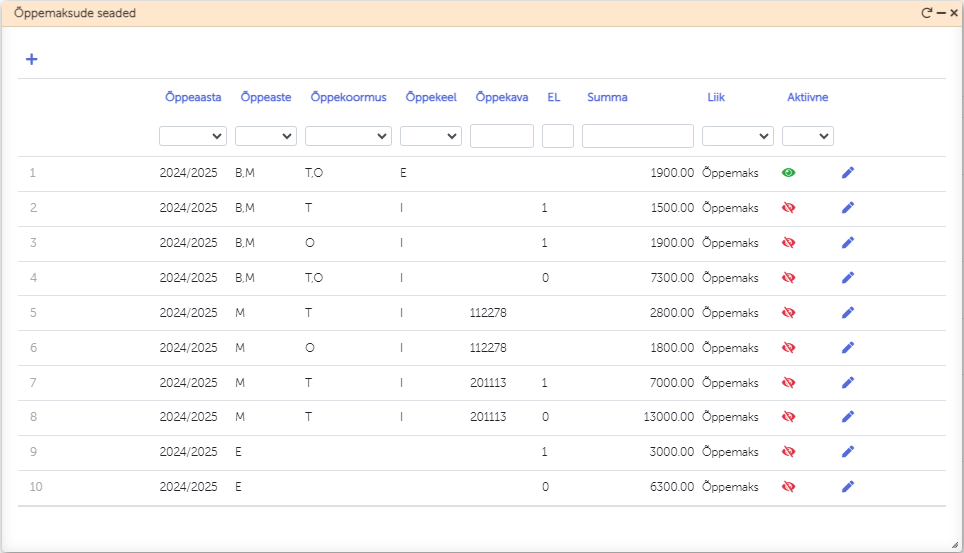Sort by Summa column header
The width and height of the screenshot is (964, 553).
point(607,98)
